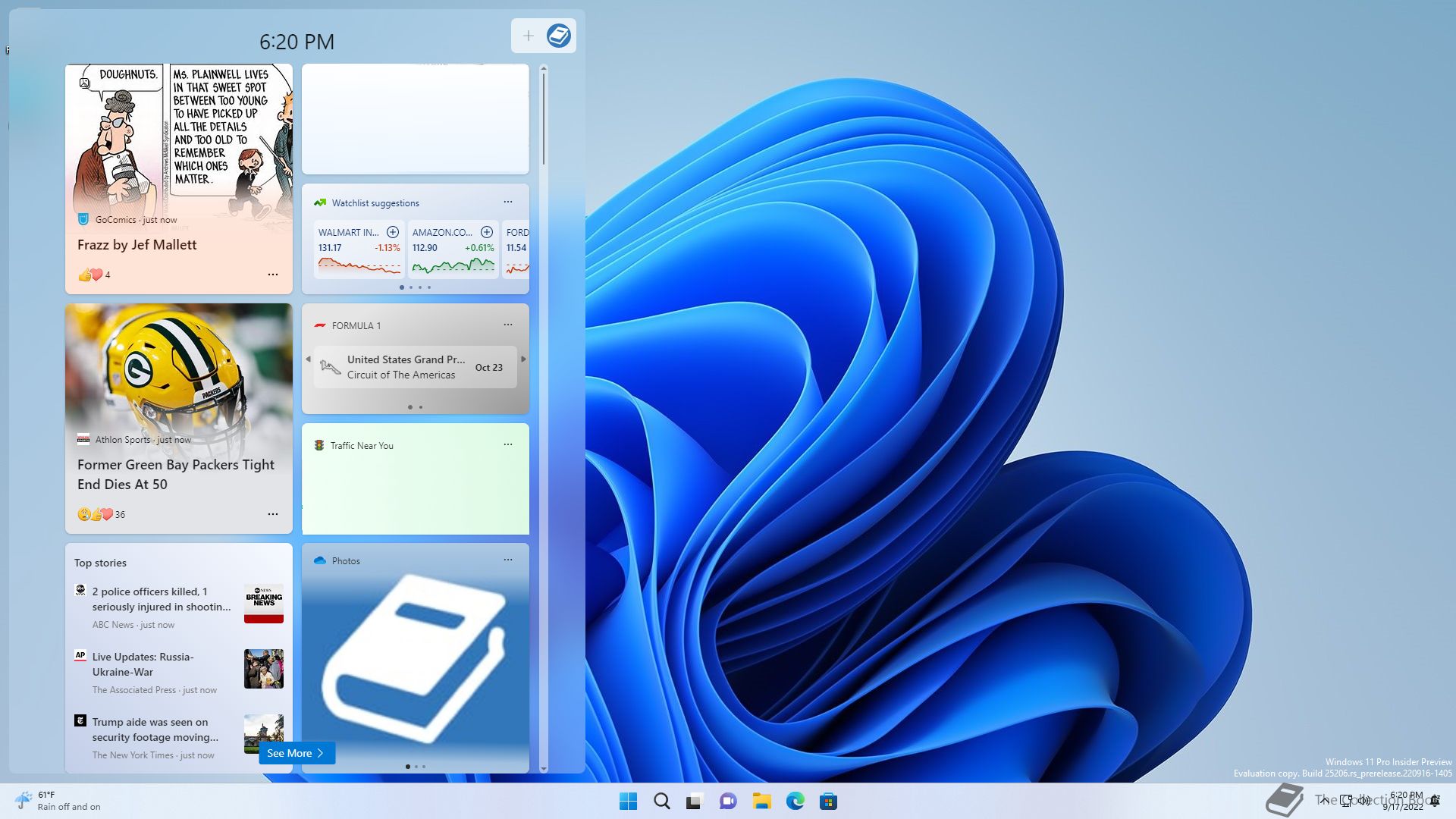
Task: Open the Top stories heading
Action: click(x=100, y=563)
